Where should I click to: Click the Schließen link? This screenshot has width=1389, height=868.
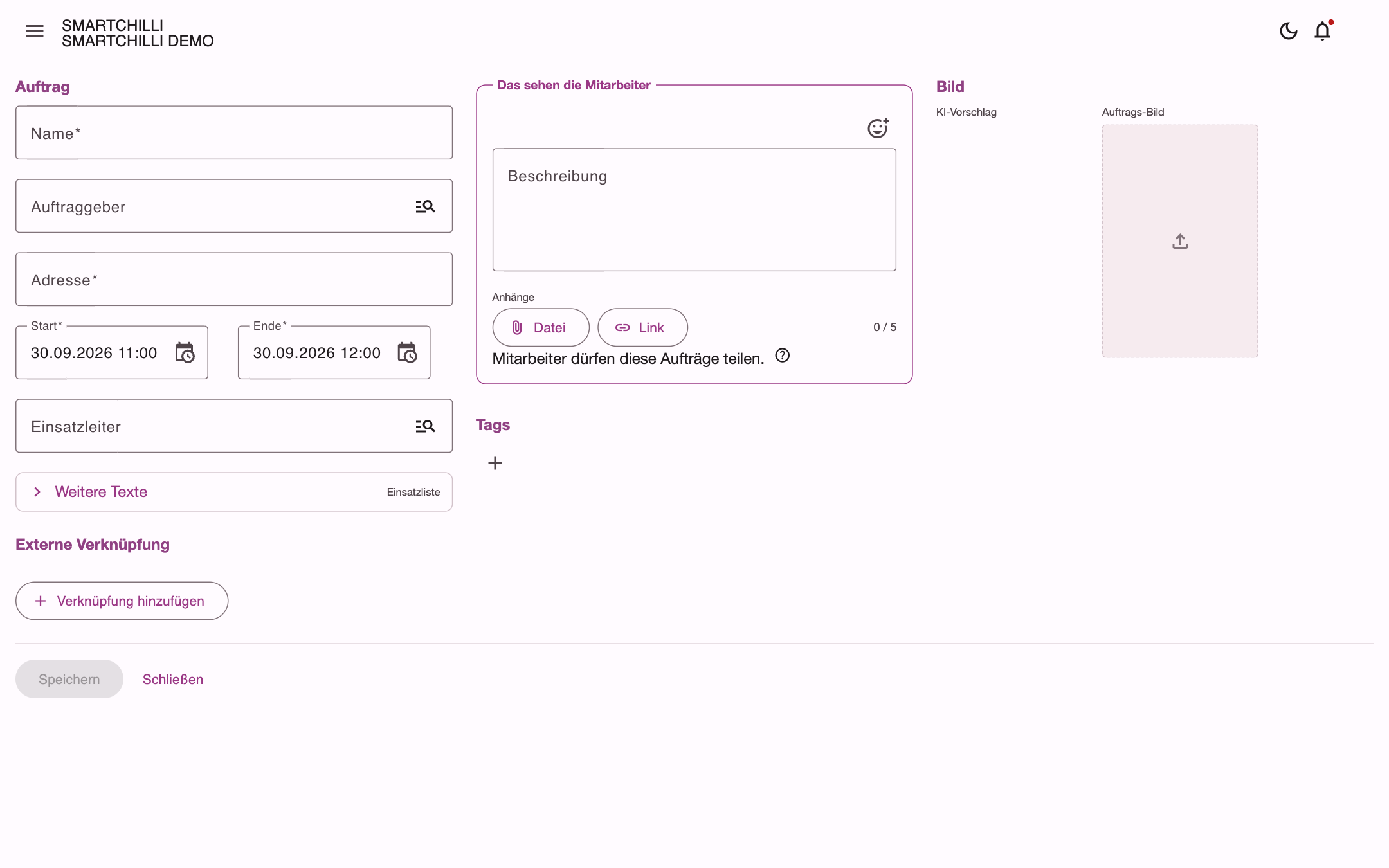pos(173,680)
